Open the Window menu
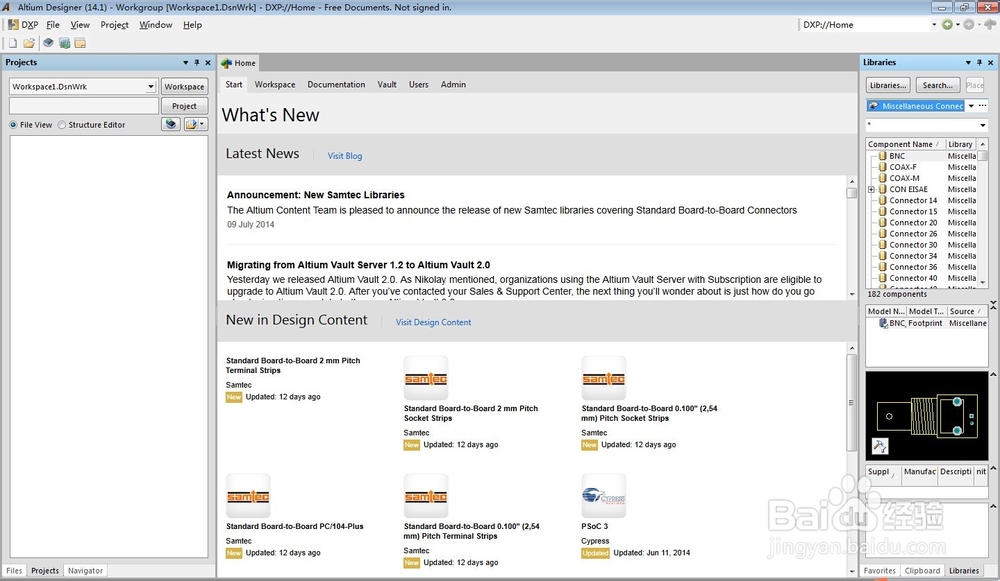Screen dimensions: 1000x581 coord(156,25)
